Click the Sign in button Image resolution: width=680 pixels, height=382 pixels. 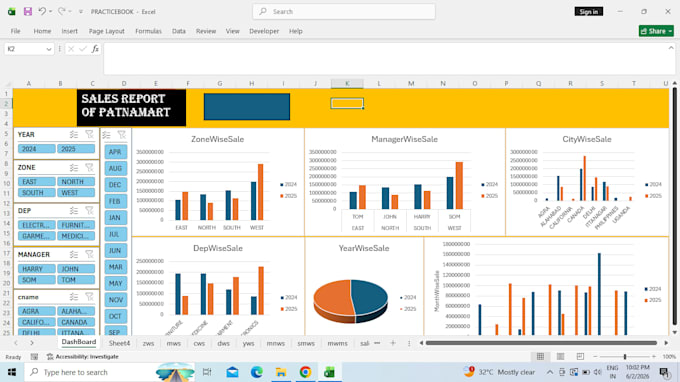pyautogui.click(x=588, y=12)
